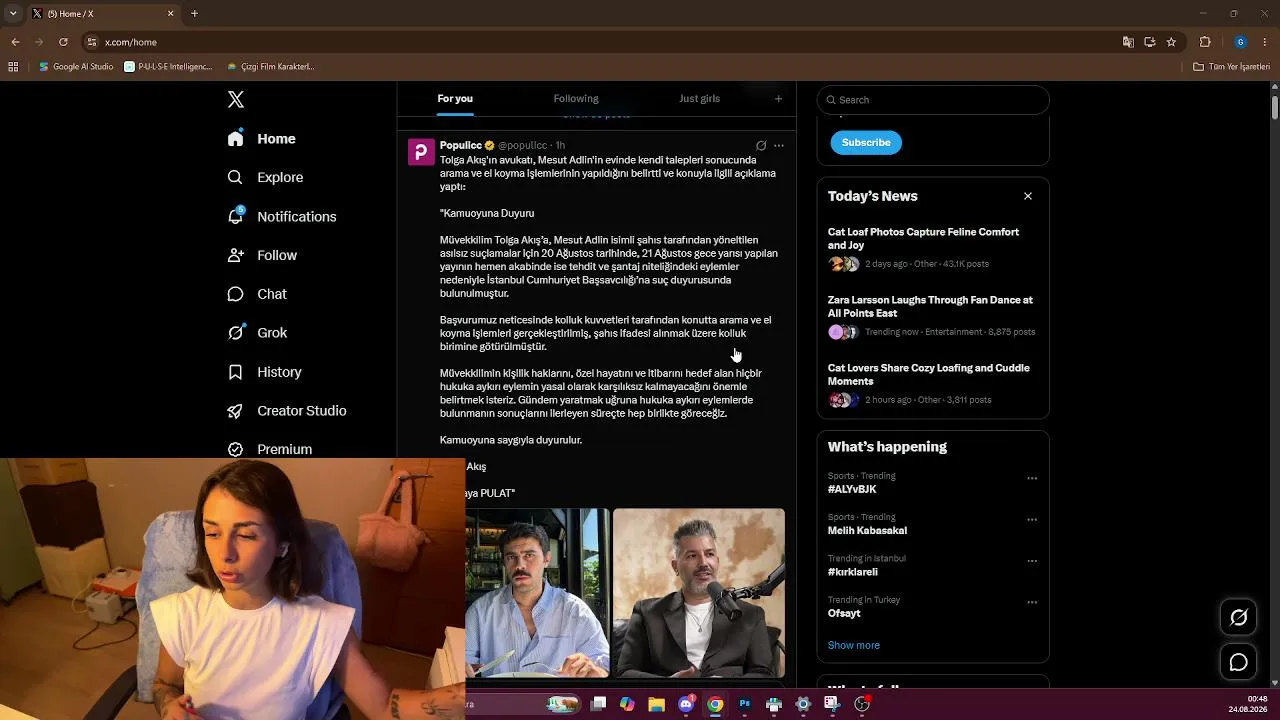Screen dimensions: 1280x720
Task: Open the Çizgi Film Karakterleri bookmark
Action: pyautogui.click(x=270, y=67)
